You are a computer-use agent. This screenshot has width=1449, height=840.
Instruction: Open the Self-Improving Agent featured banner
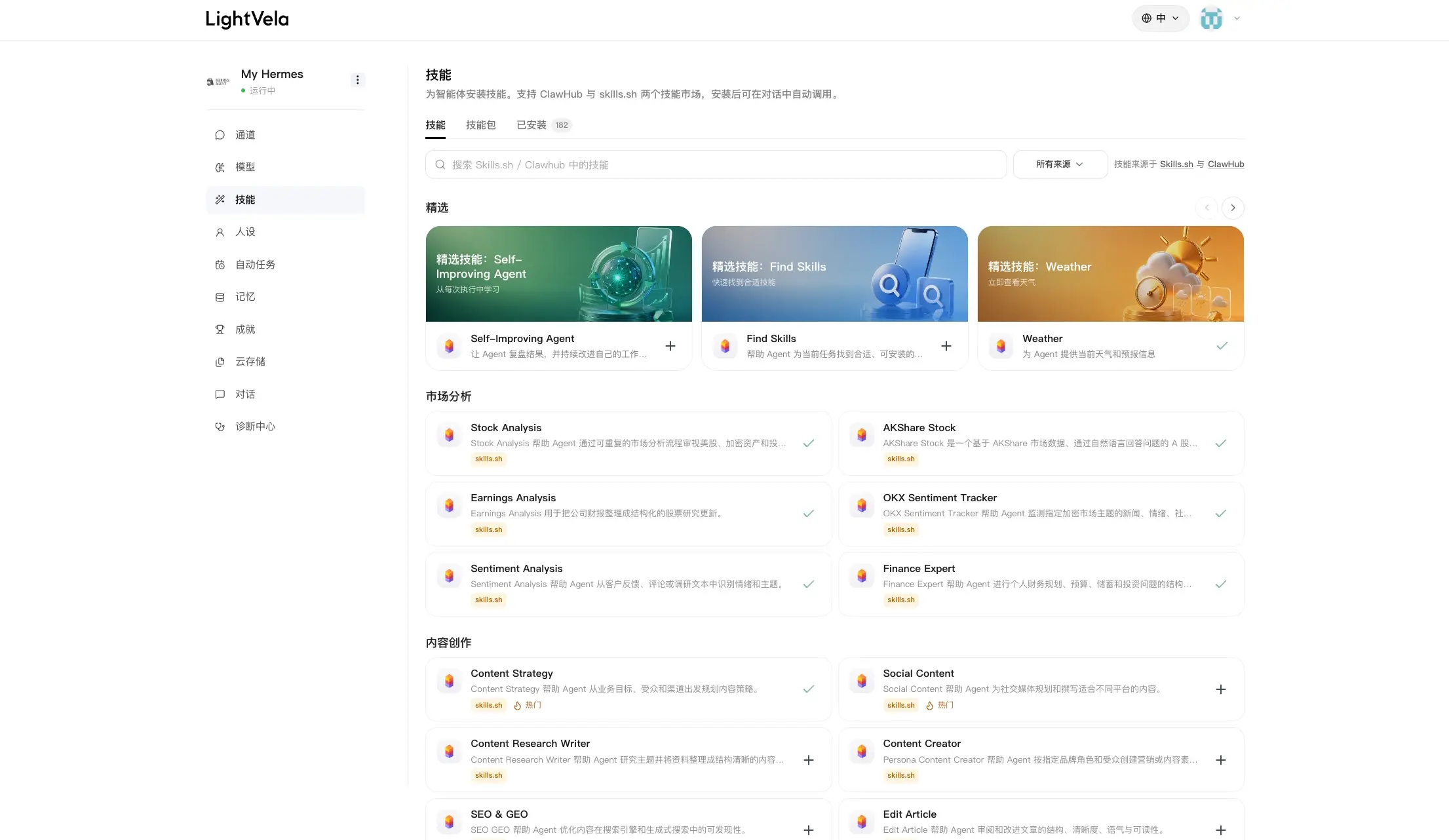pos(559,274)
